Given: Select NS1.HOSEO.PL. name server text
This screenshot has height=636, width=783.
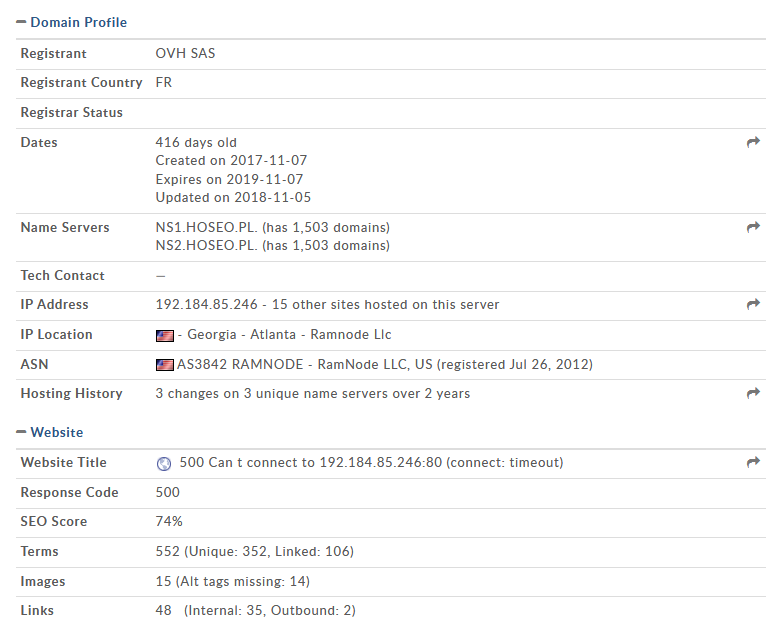Looking at the screenshot, I should tap(206, 228).
